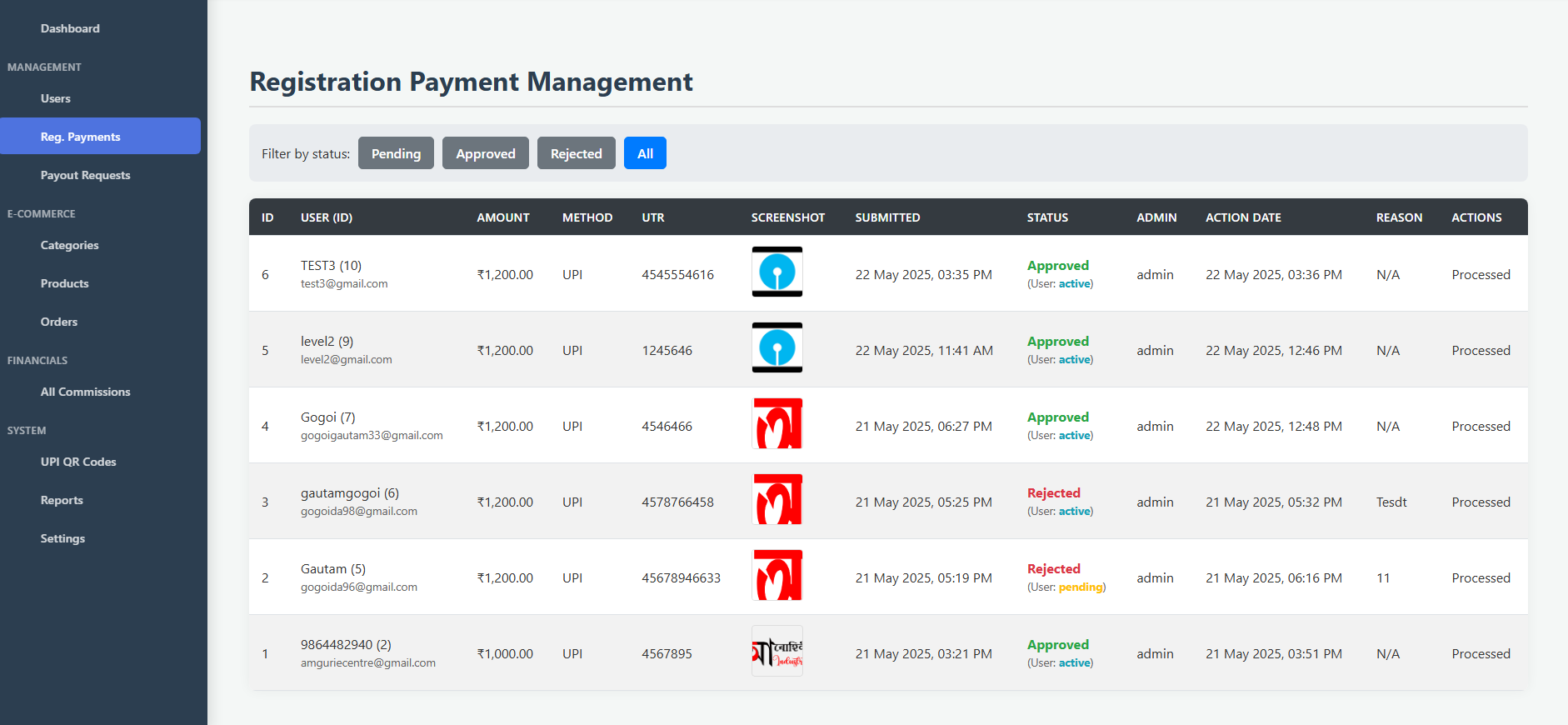The height and width of the screenshot is (725, 1568).
Task: Go to Users in sidebar
Action: [56, 98]
